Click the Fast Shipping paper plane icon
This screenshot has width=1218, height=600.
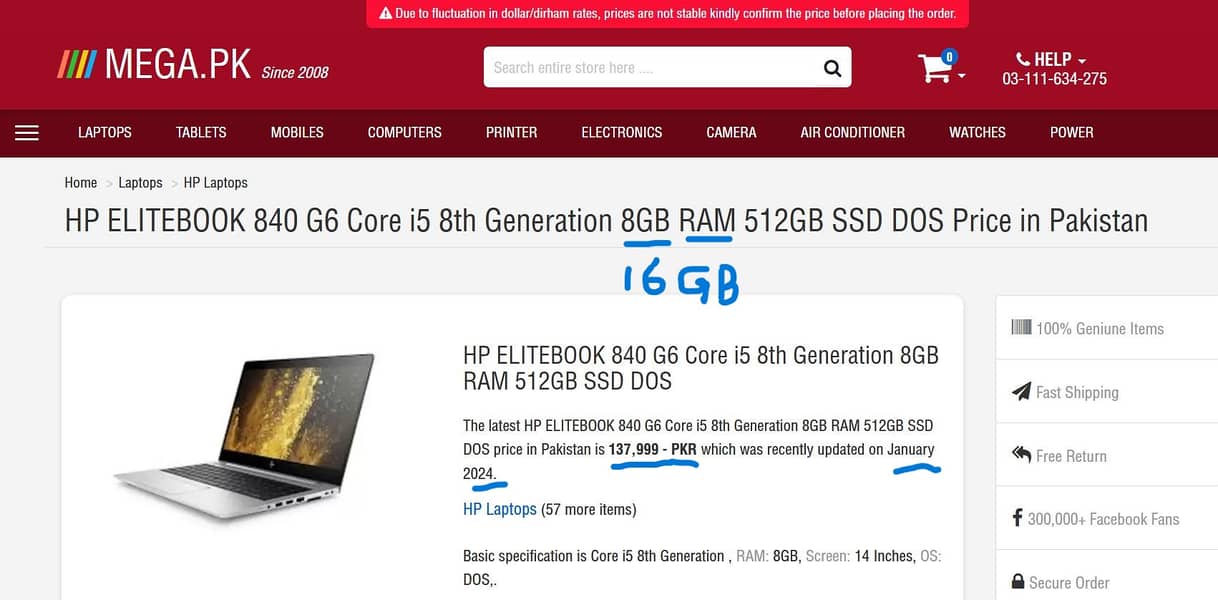pyautogui.click(x=1021, y=392)
